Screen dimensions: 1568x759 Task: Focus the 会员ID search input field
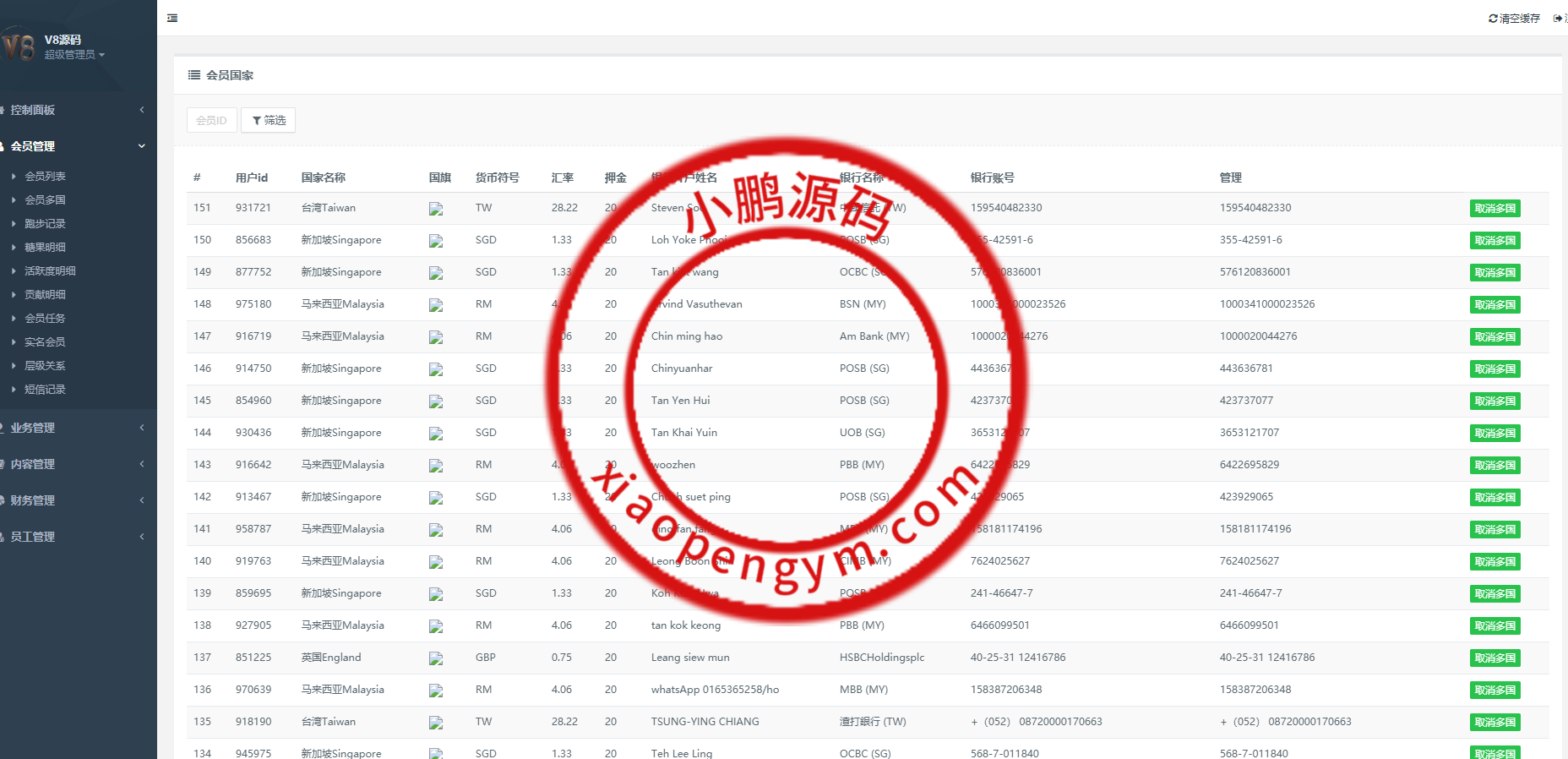211,120
